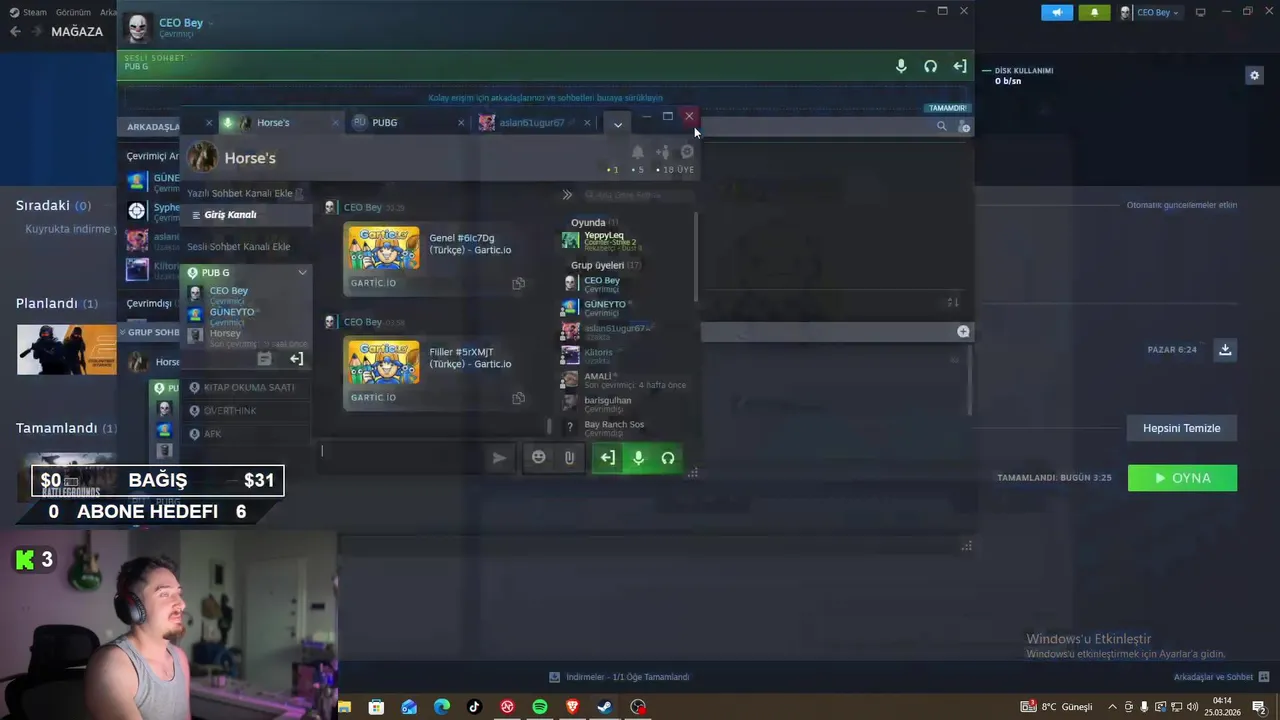This screenshot has width=1280, height=720.
Task: Grab the member list scrollbar
Action: coord(696,255)
